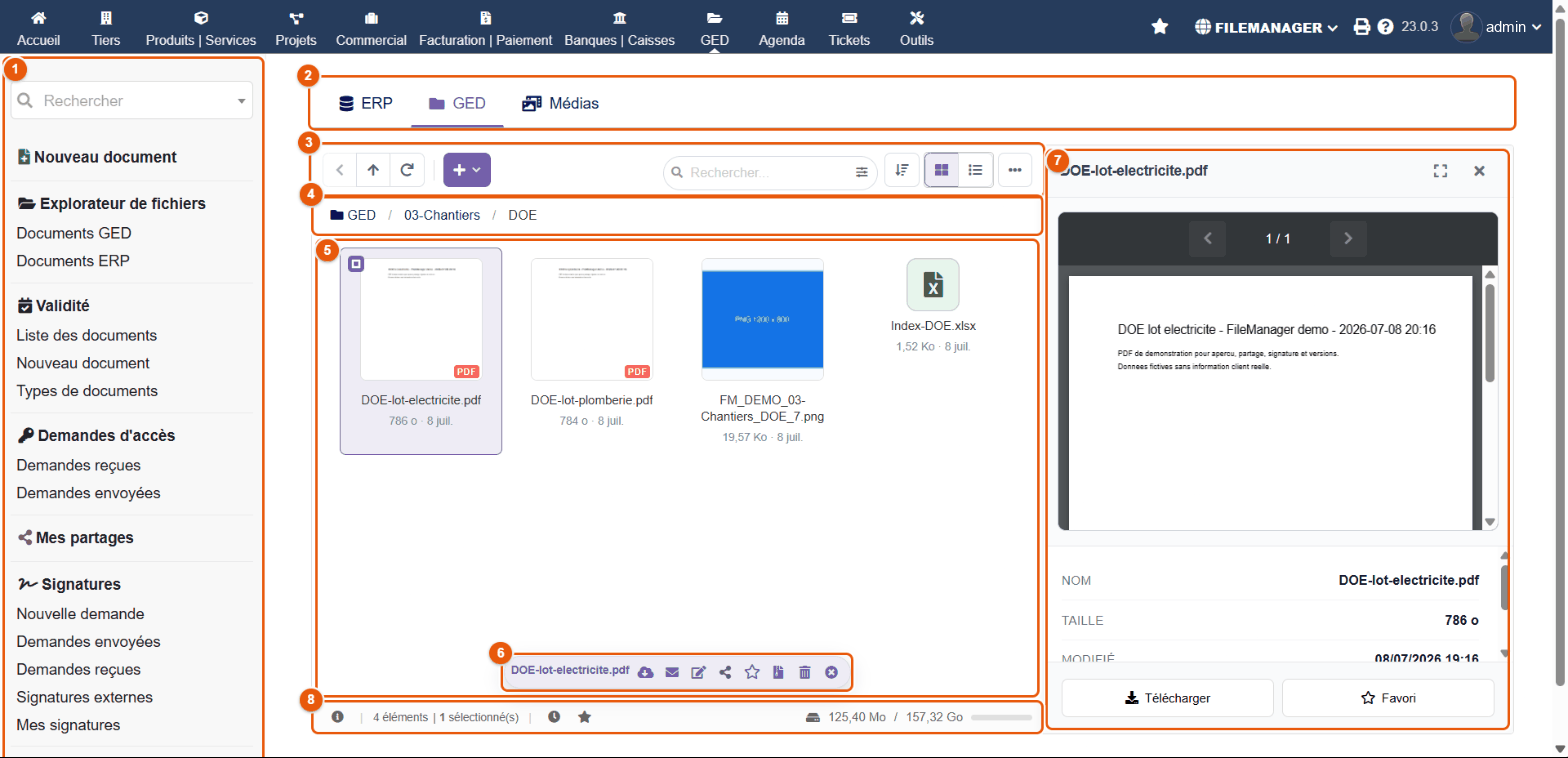
Task: Open Banques | Caisses menu
Action: pyautogui.click(x=619, y=28)
